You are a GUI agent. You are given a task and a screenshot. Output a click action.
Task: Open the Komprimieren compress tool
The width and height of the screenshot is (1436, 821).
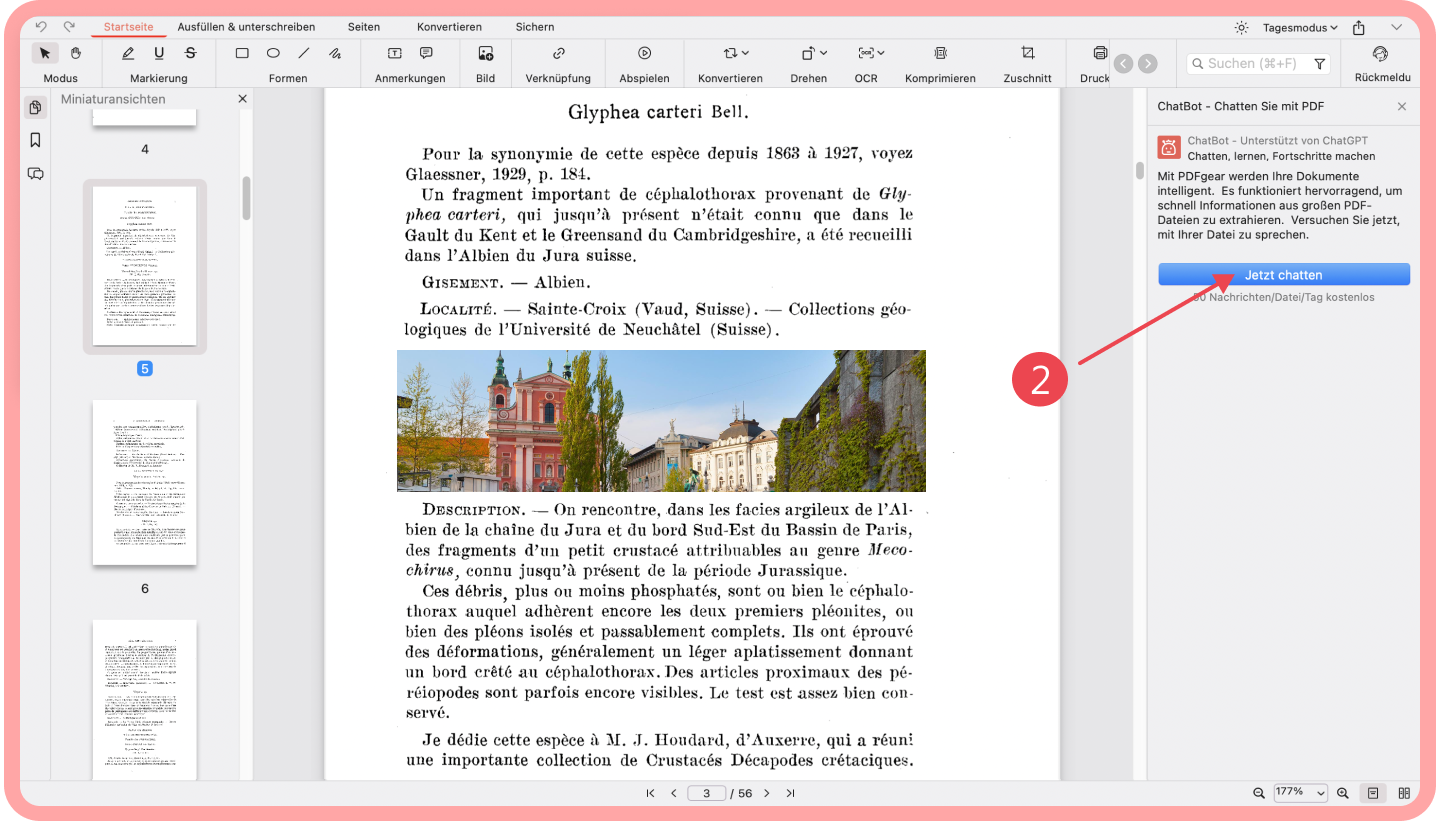pos(940,53)
